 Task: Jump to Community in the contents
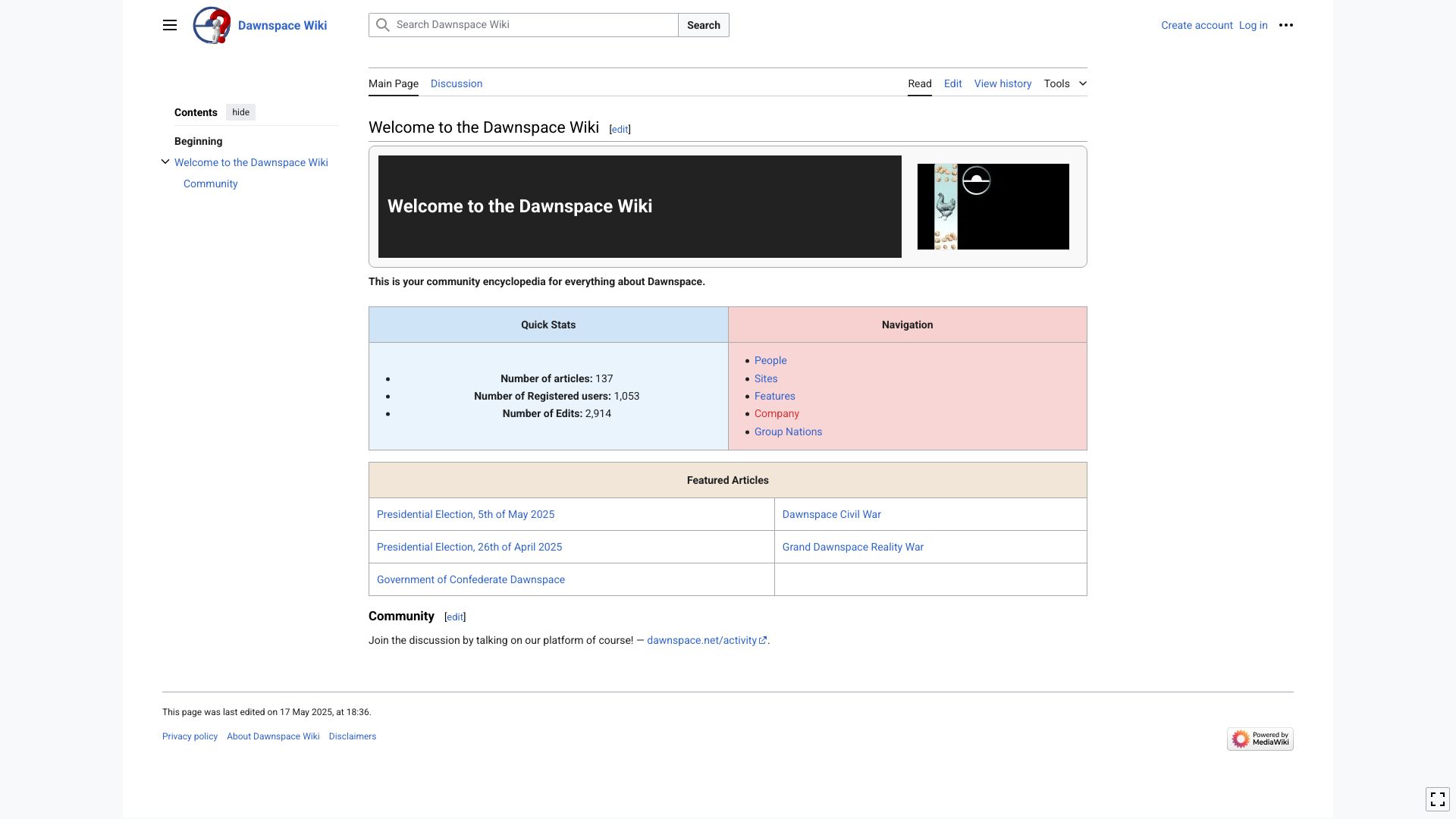210,184
